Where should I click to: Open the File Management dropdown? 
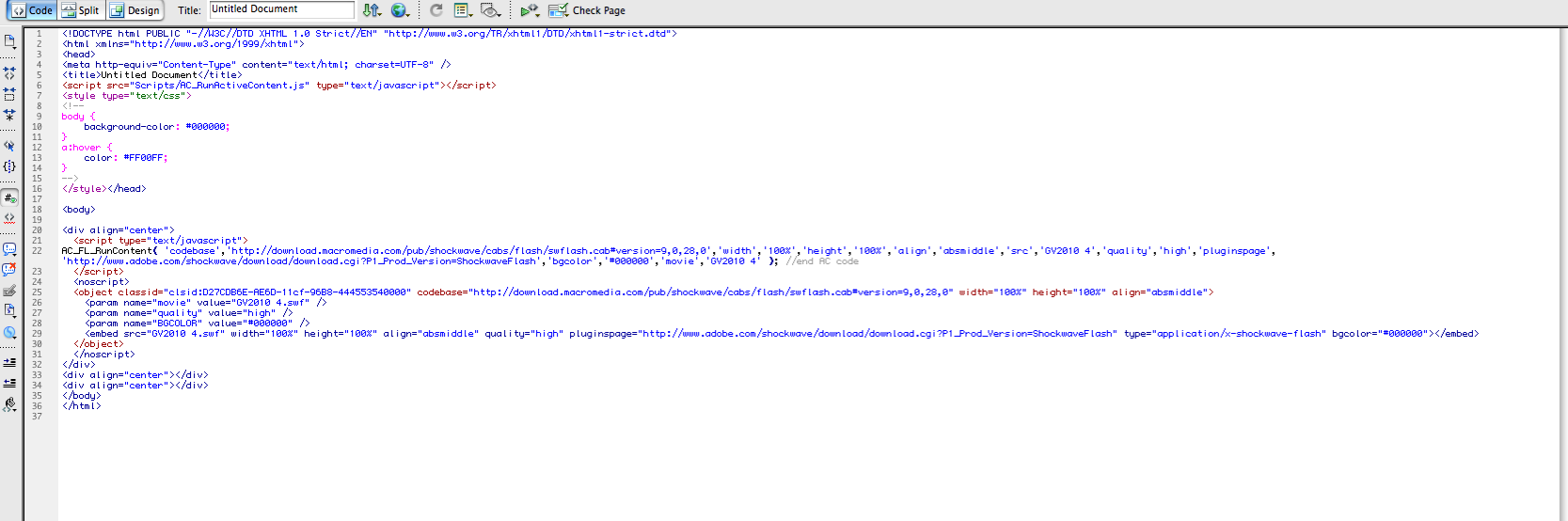click(x=372, y=10)
